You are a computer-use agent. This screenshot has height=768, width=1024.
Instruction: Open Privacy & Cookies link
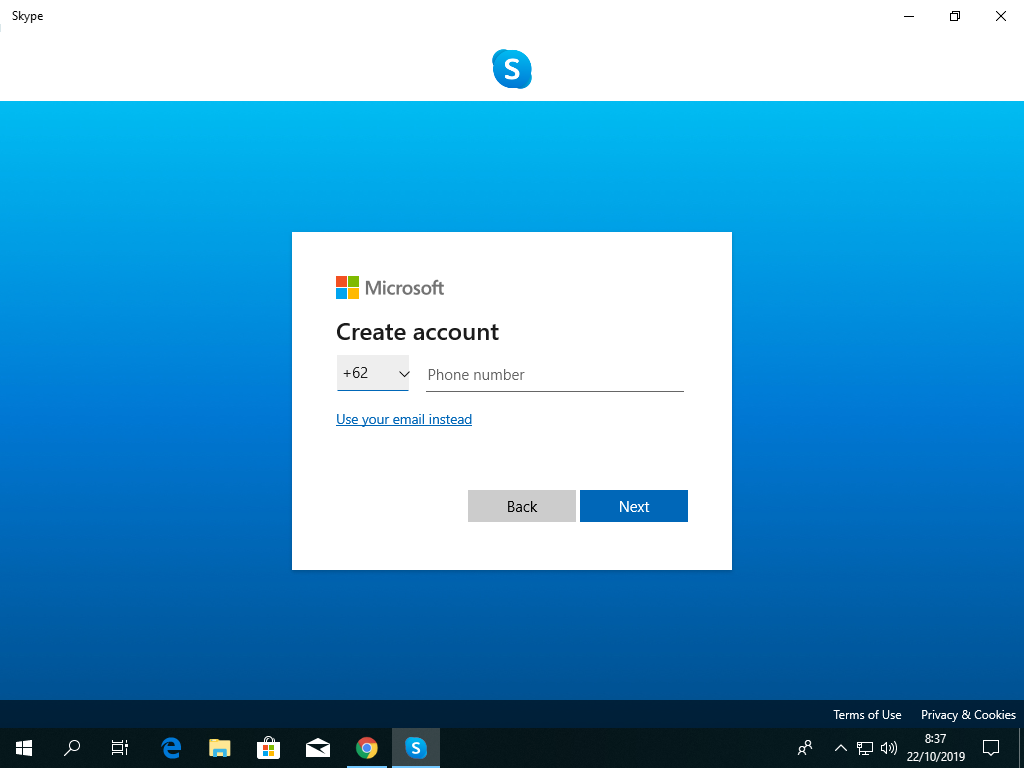pyautogui.click(x=968, y=714)
